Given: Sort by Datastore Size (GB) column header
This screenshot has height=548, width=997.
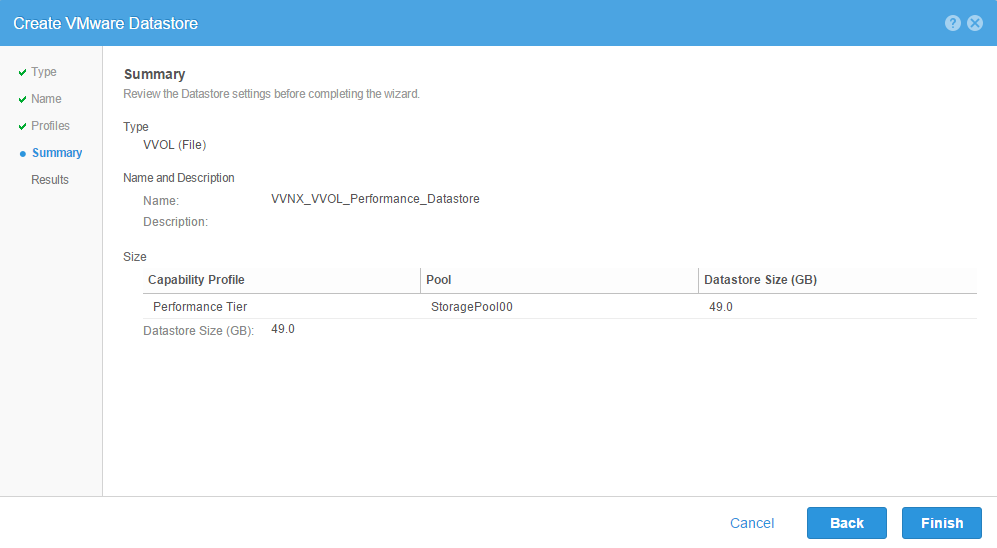Looking at the screenshot, I should [760, 280].
